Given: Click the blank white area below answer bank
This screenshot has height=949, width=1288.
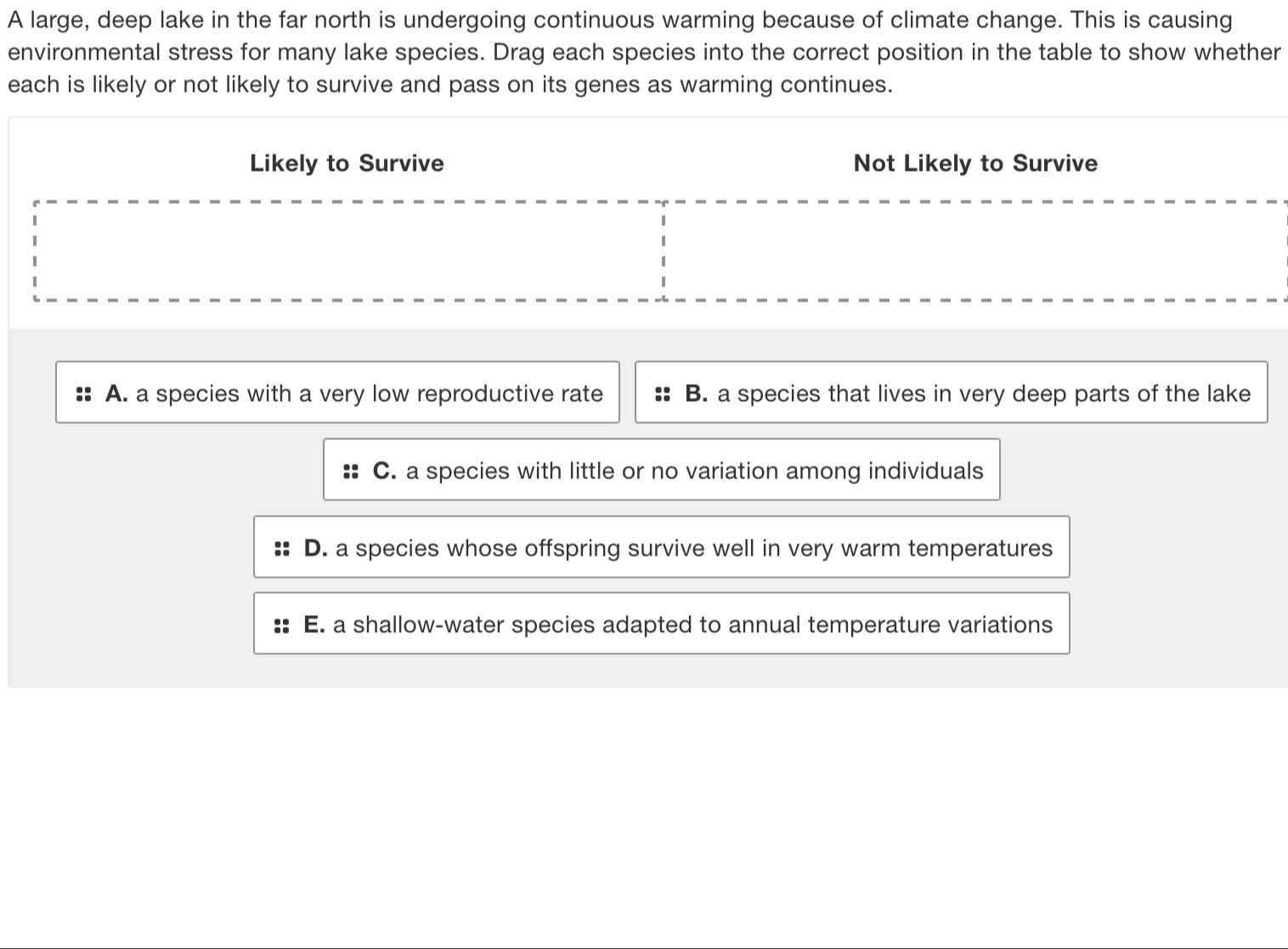Looking at the screenshot, I should [644, 816].
